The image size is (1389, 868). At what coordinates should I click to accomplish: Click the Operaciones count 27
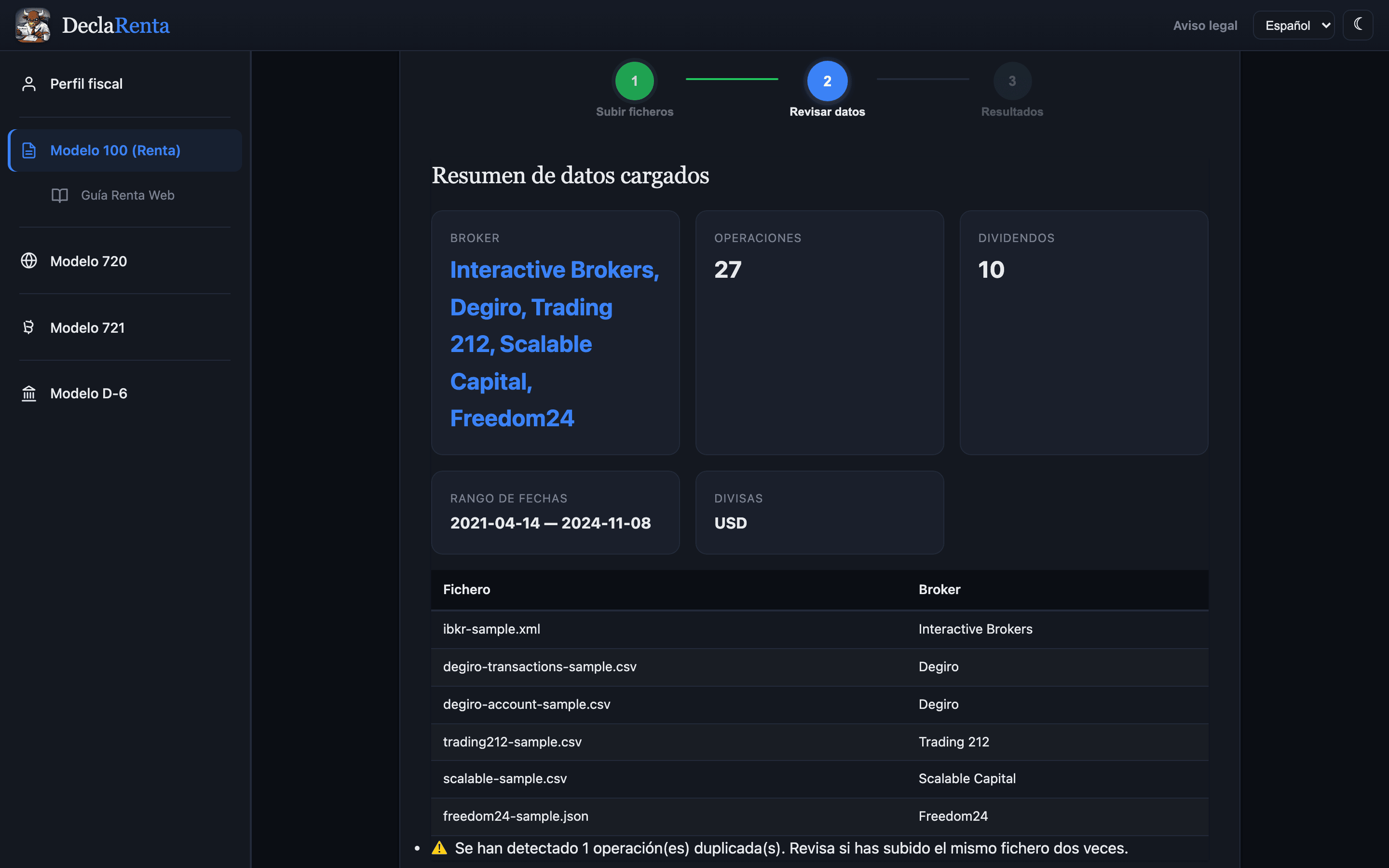tap(728, 270)
